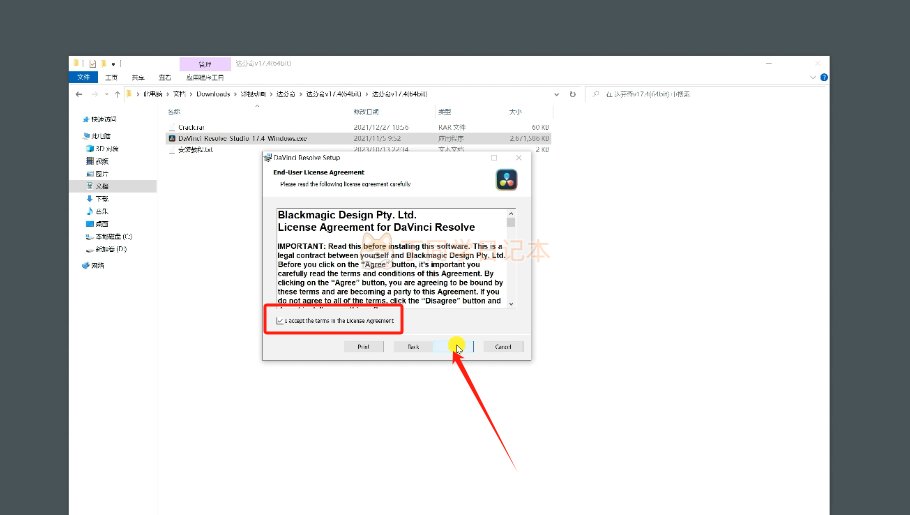The height and width of the screenshot is (515, 910).
Task: Open the address bar history dropdown
Action: [557, 94]
